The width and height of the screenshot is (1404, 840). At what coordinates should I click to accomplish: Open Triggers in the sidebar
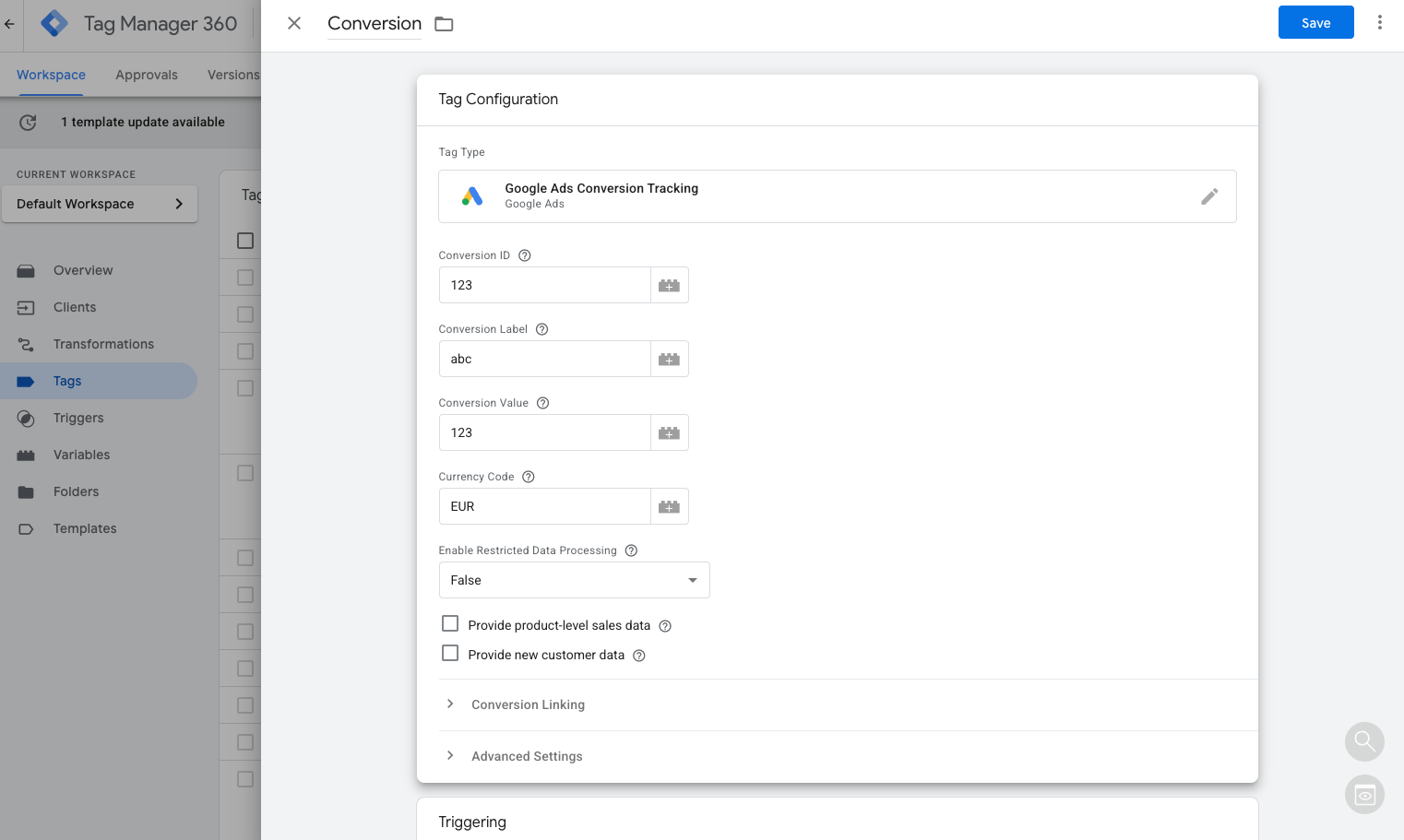78,418
